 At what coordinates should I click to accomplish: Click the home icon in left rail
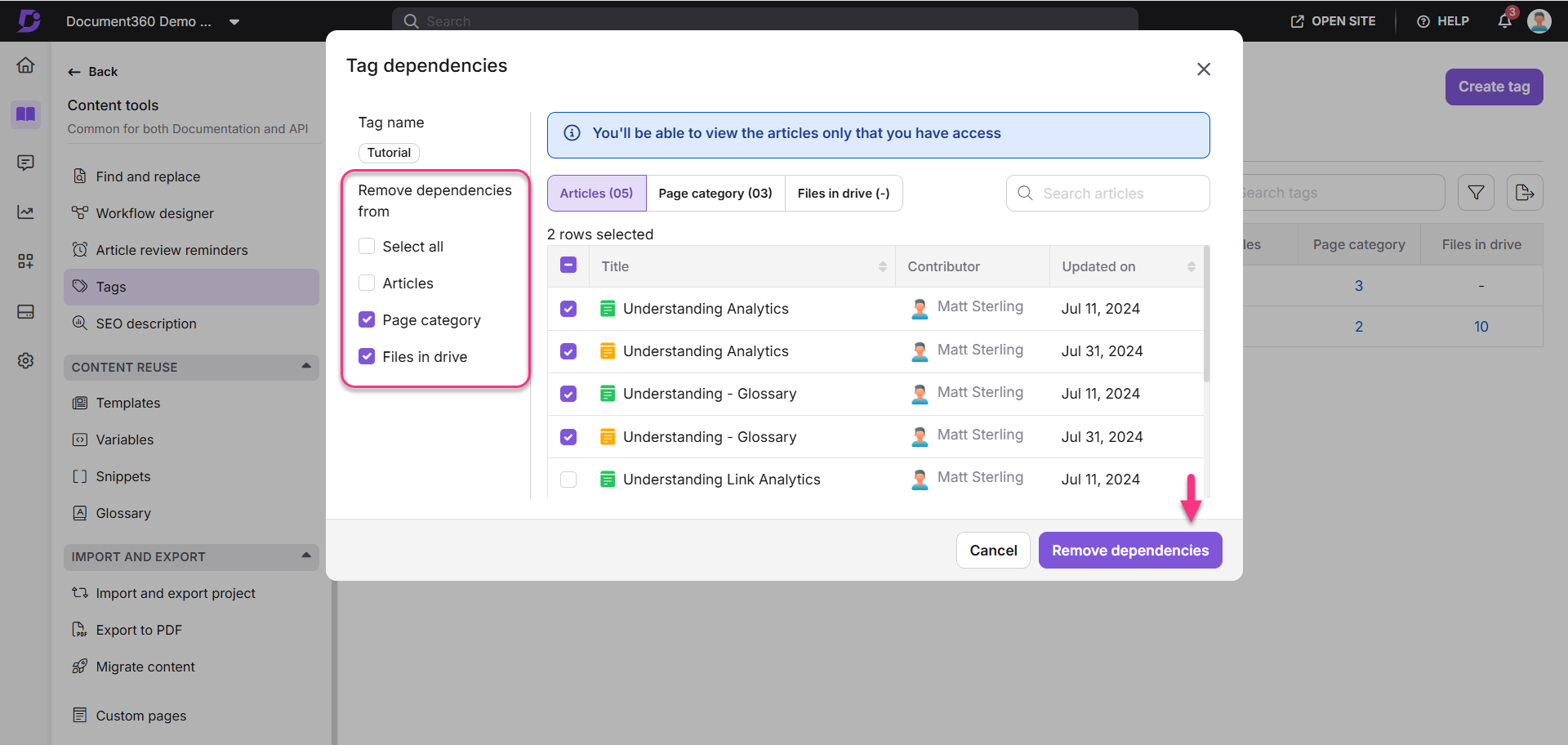coord(26,65)
